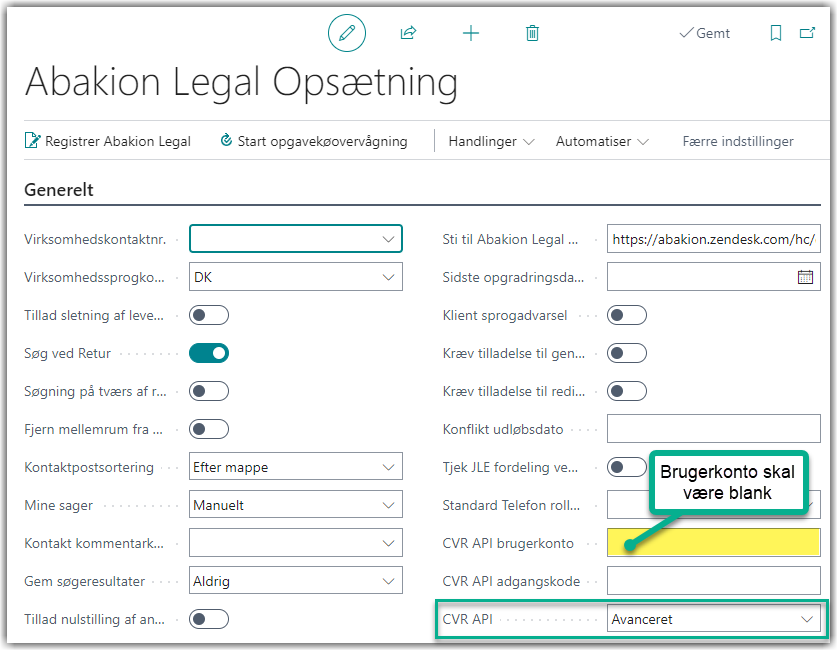
Task: Click the Konflikt udløbsdato label
Action: click(x=502, y=429)
